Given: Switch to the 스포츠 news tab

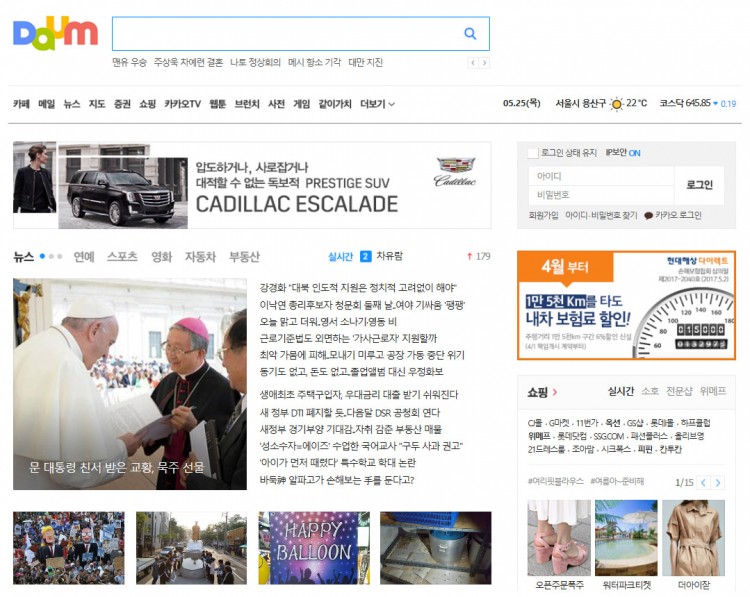Looking at the screenshot, I should pos(122,256).
